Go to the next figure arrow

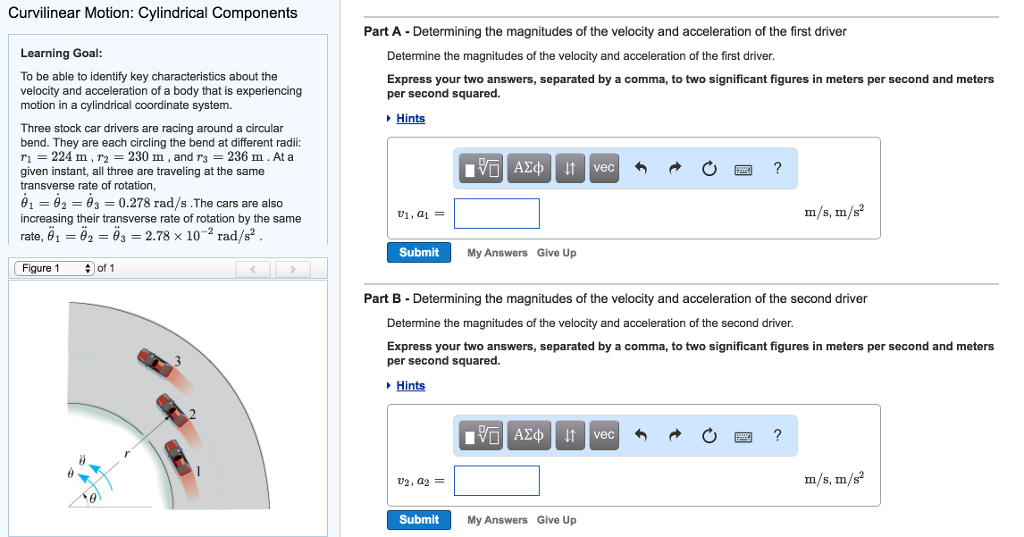tap(293, 268)
